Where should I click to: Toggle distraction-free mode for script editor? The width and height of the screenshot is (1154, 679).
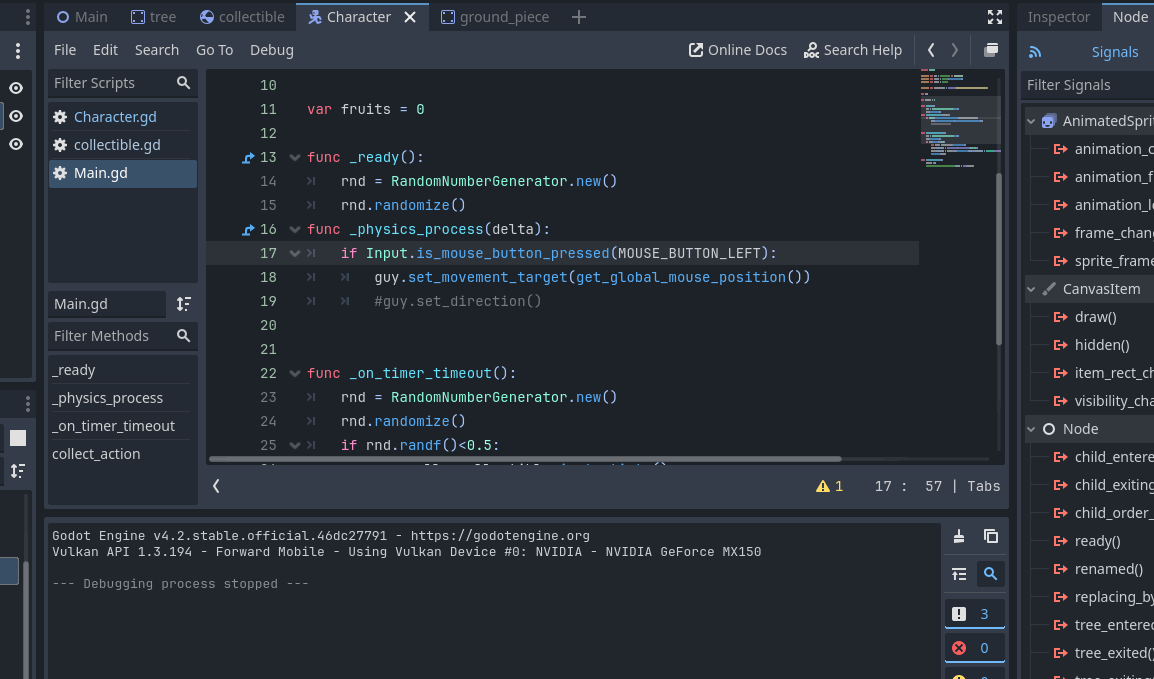point(994,16)
